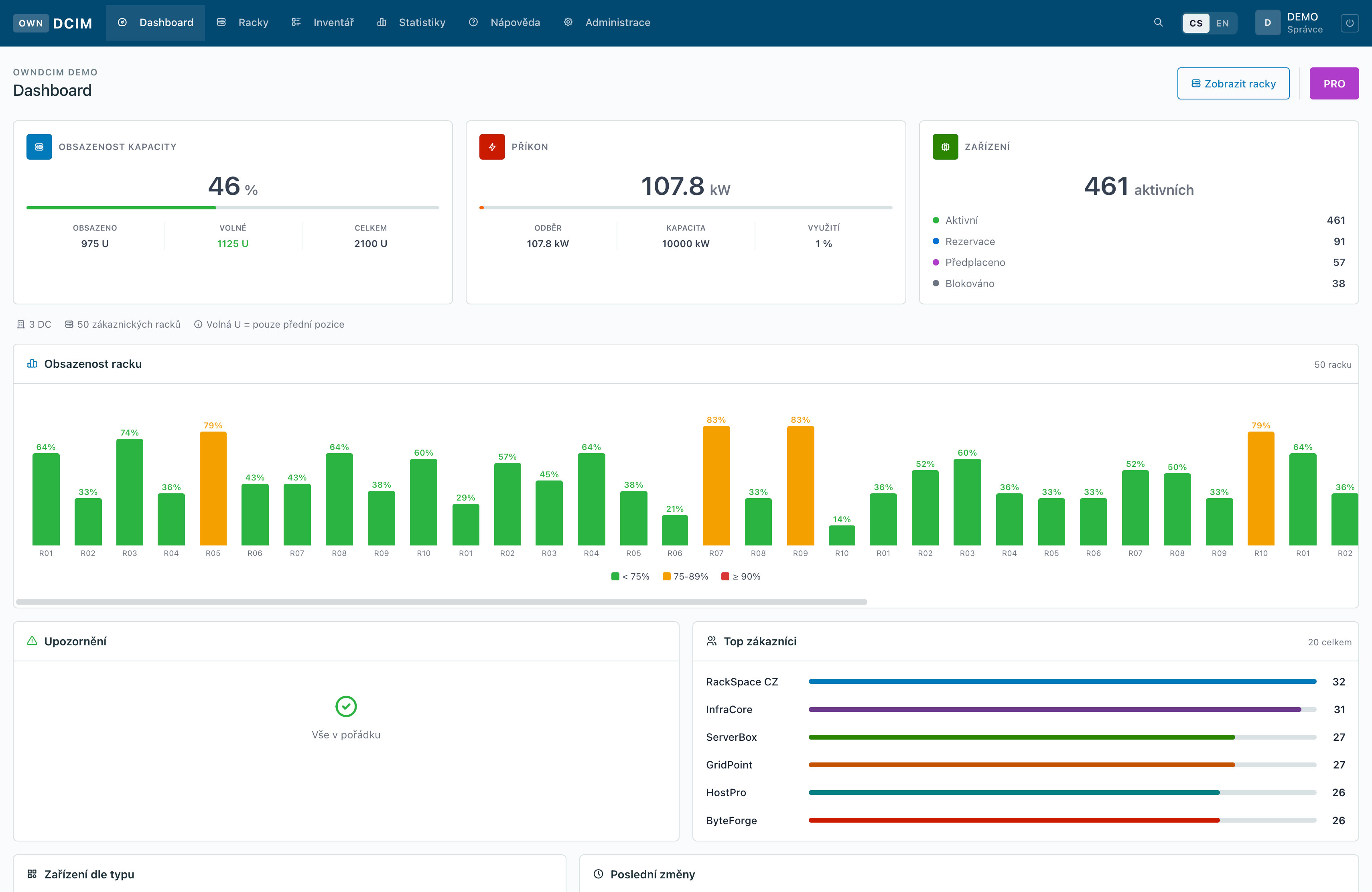Open the Inventář page
This screenshot has width=1372, height=892.
322,22
